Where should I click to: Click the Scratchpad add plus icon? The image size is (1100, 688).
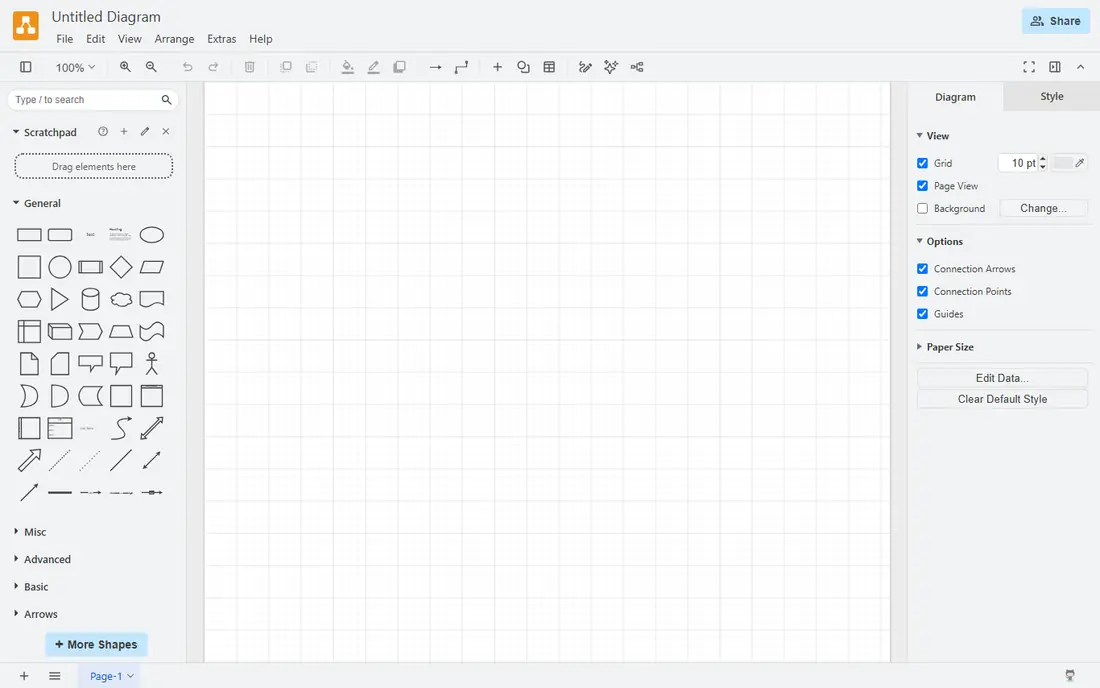124,132
